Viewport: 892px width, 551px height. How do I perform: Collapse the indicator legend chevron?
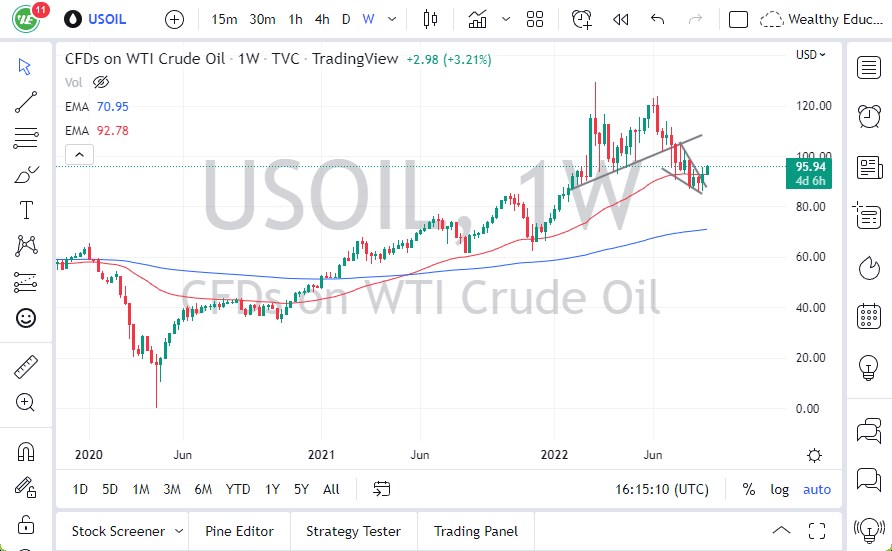tap(80, 155)
